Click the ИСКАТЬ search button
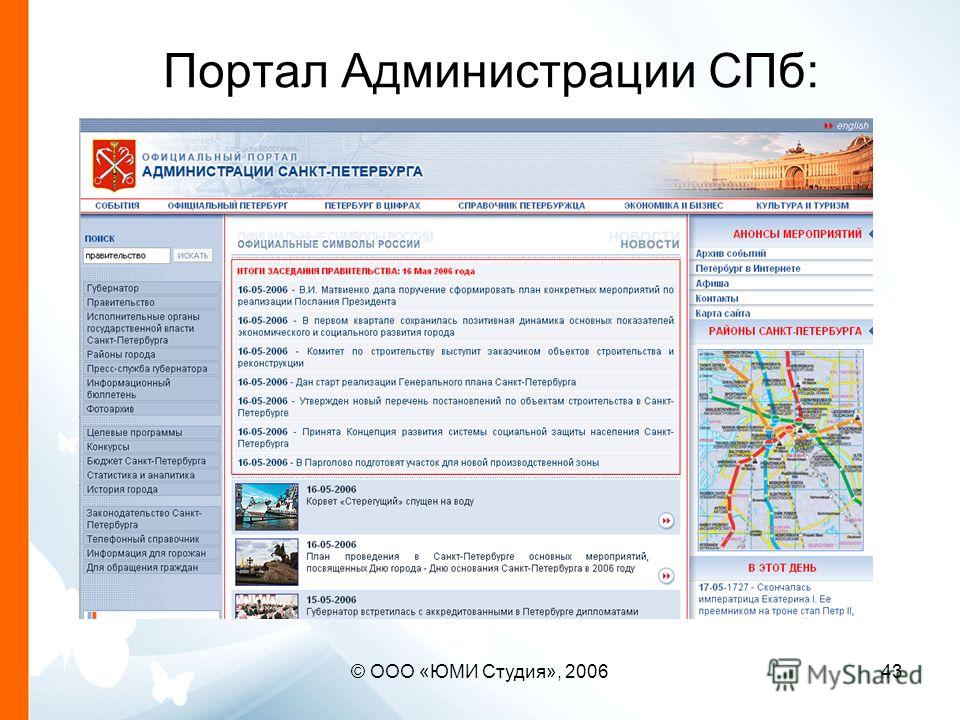The width and height of the screenshot is (960, 720). (x=192, y=255)
